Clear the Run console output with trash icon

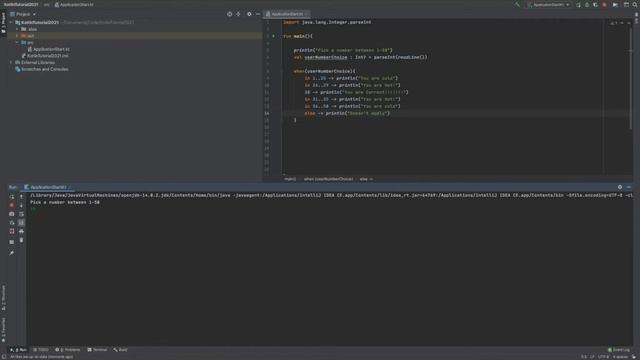tap(22, 240)
